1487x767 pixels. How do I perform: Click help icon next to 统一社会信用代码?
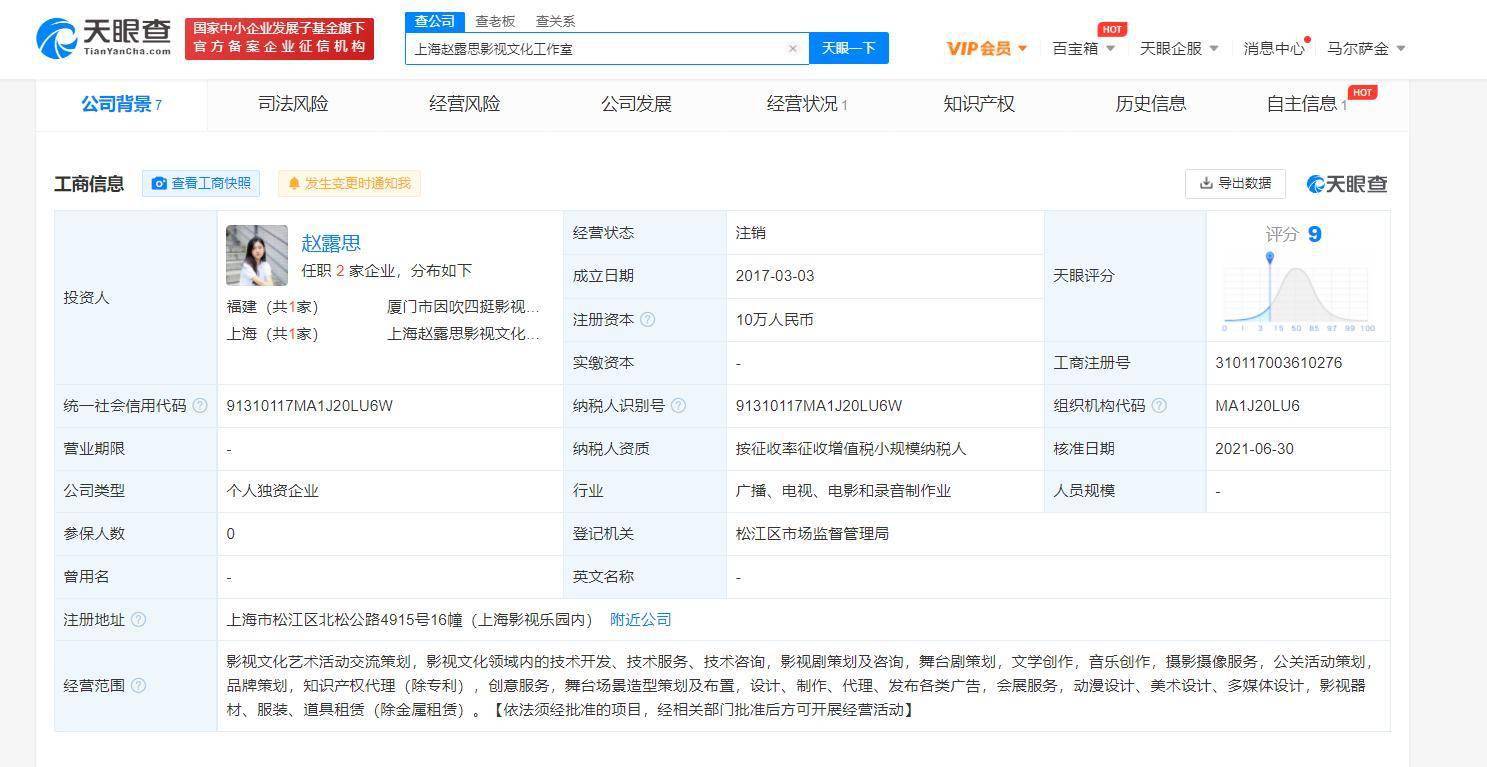pyautogui.click(x=200, y=406)
